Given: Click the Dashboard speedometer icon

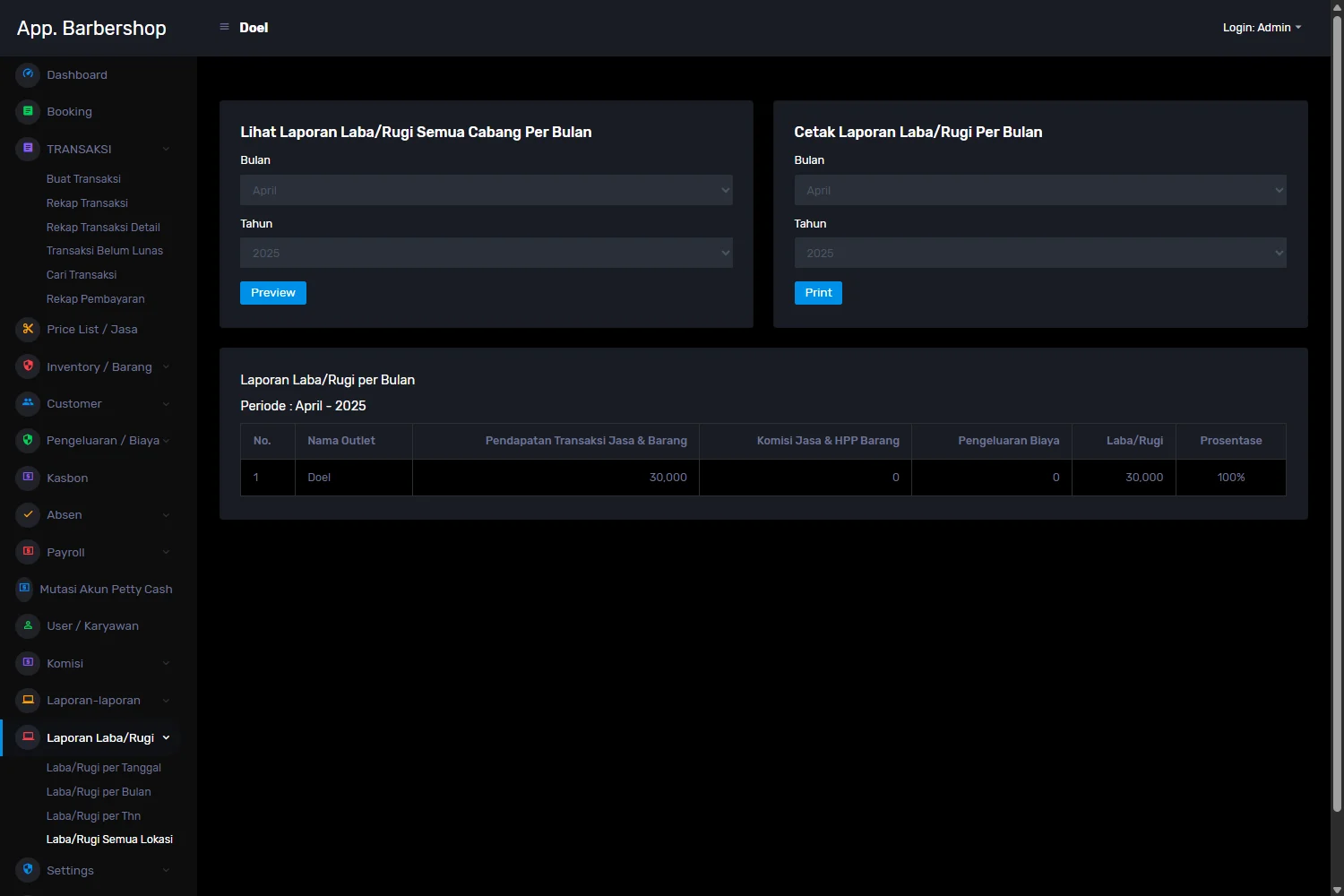Looking at the screenshot, I should [x=28, y=74].
